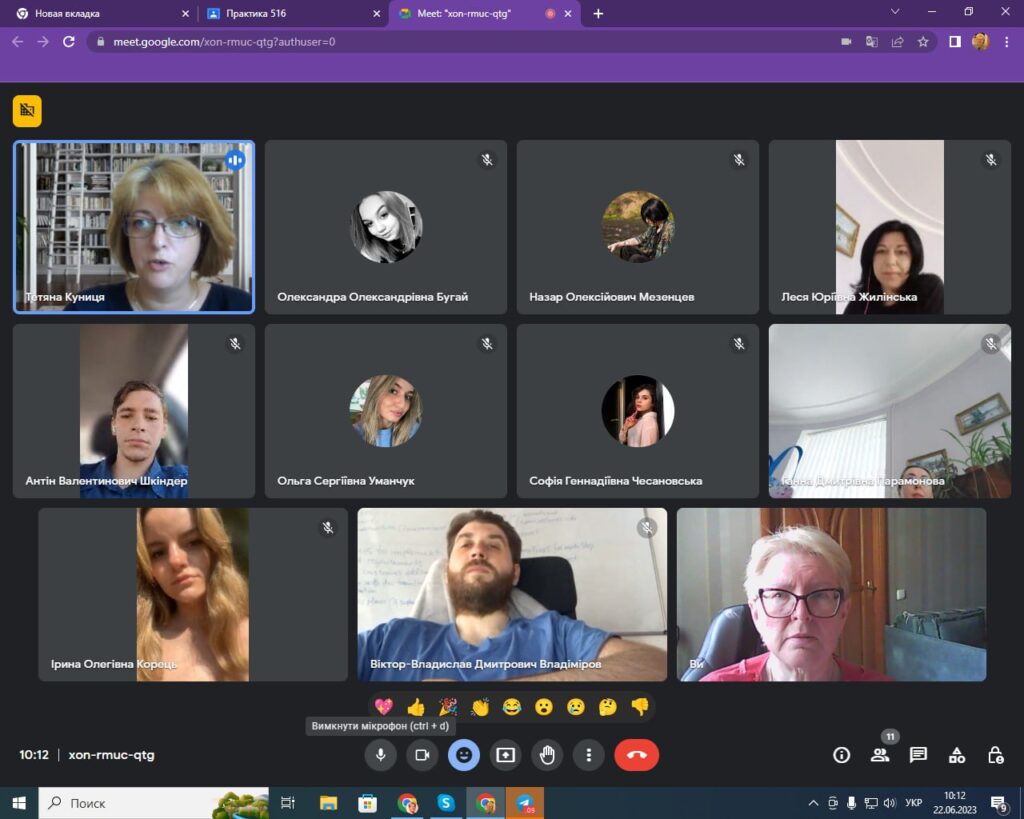
Task: Send the party popper reaction
Action: pyautogui.click(x=448, y=707)
